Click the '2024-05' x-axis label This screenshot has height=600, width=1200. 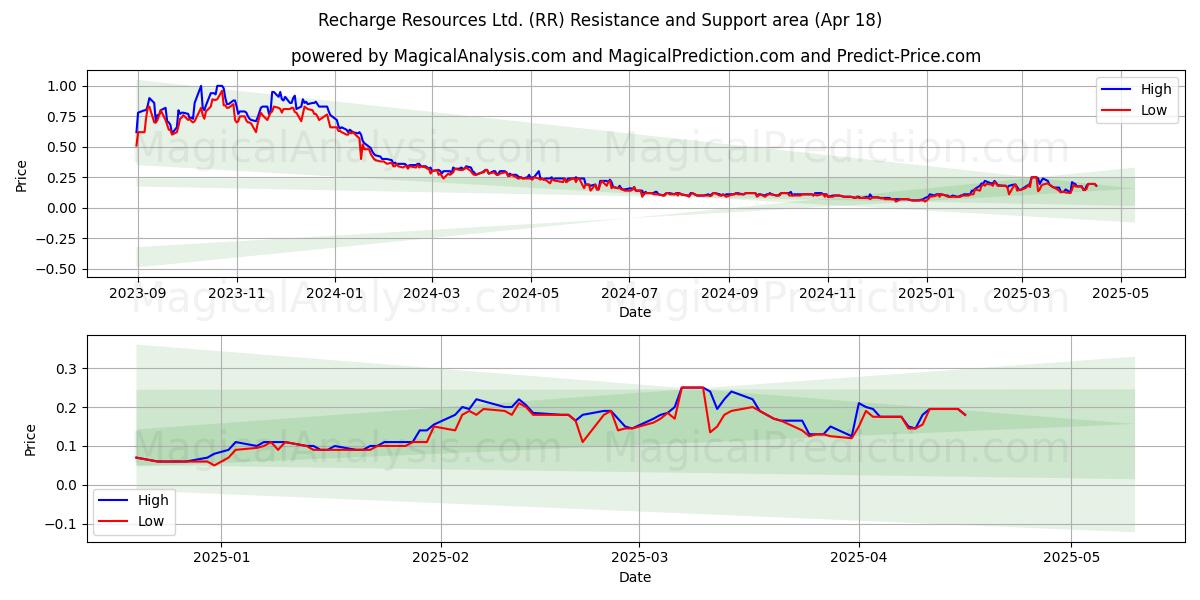[530, 293]
